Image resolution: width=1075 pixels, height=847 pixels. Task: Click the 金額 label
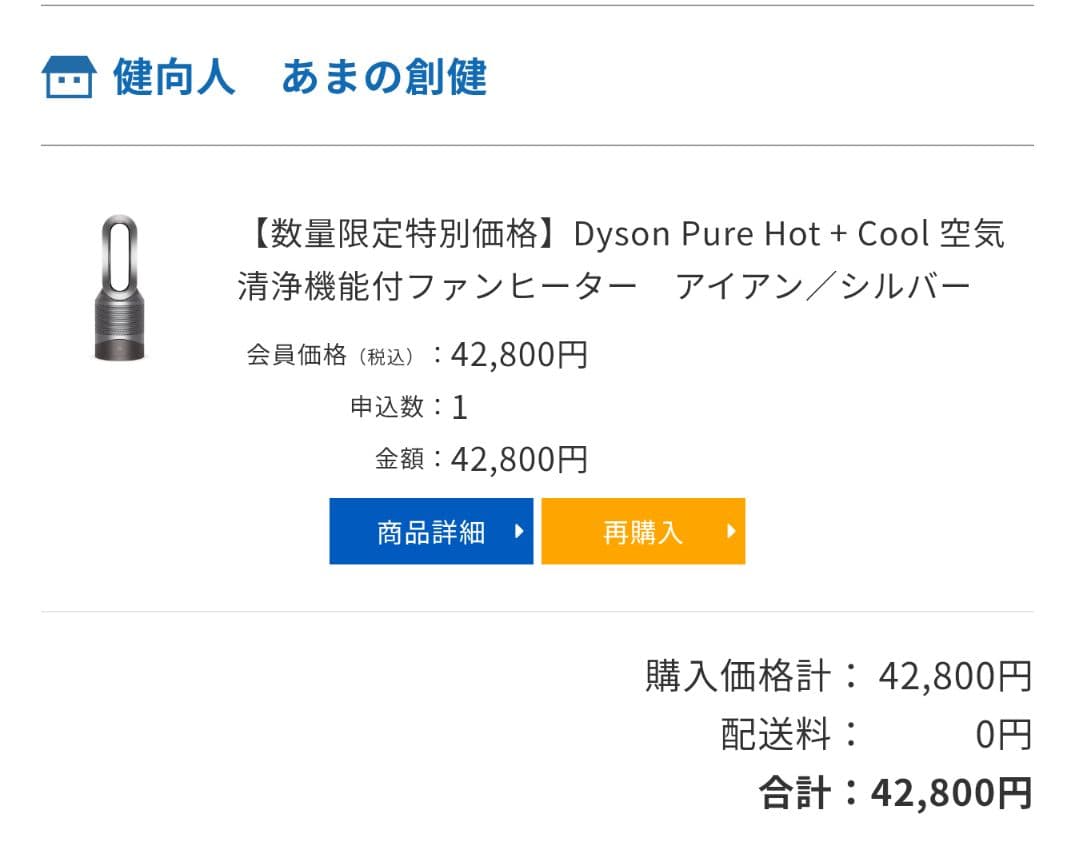click(x=400, y=459)
